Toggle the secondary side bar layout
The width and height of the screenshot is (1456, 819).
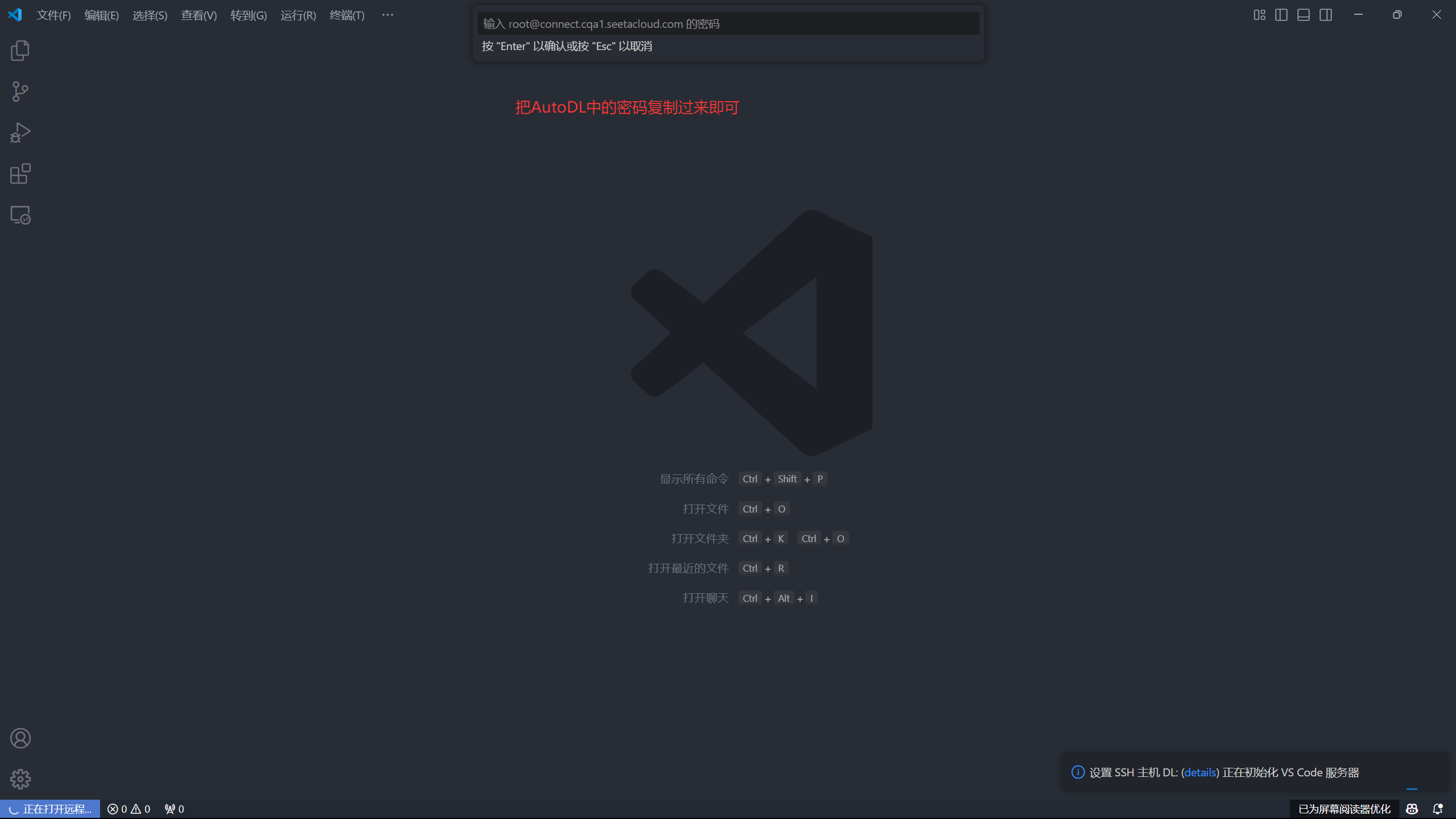[x=1326, y=15]
